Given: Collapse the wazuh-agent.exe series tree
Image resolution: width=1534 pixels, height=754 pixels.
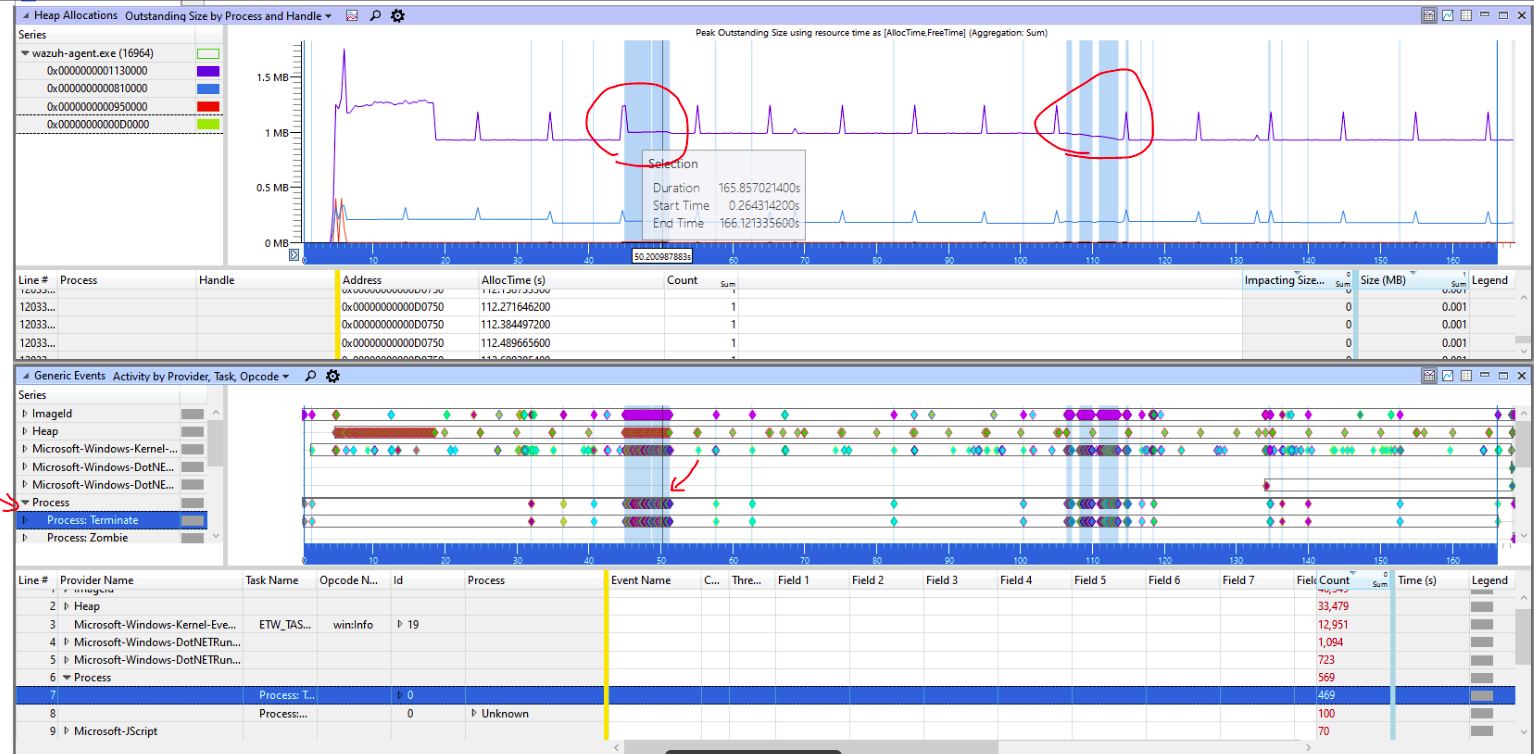Looking at the screenshot, I should (24, 51).
